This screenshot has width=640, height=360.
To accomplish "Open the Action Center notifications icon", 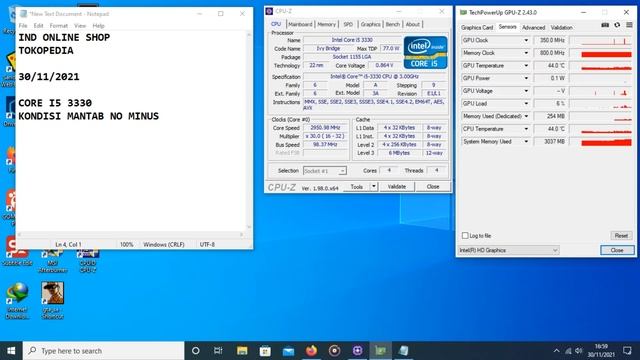I will 627,351.
